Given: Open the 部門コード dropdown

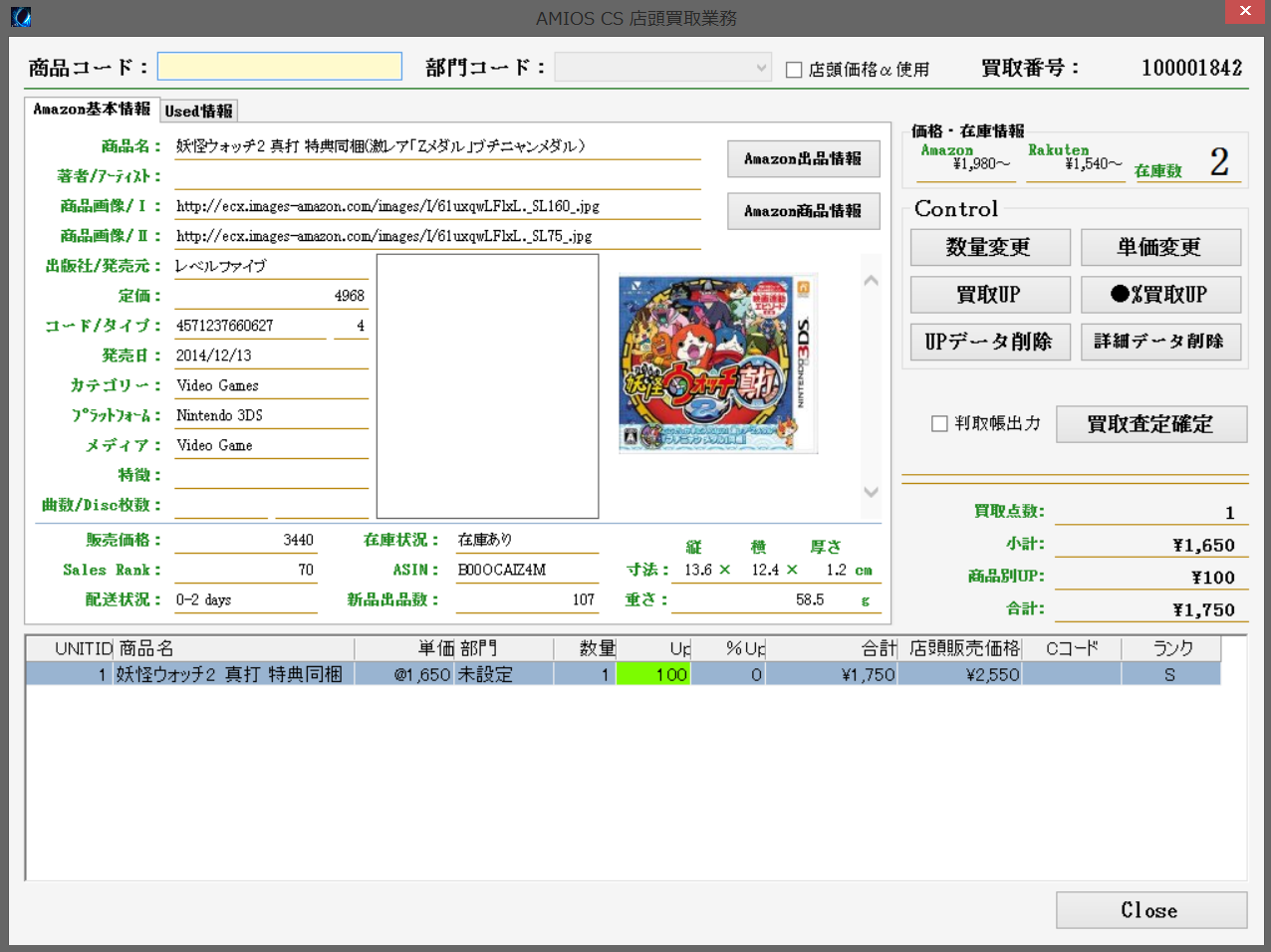Looking at the screenshot, I should pos(662,67).
